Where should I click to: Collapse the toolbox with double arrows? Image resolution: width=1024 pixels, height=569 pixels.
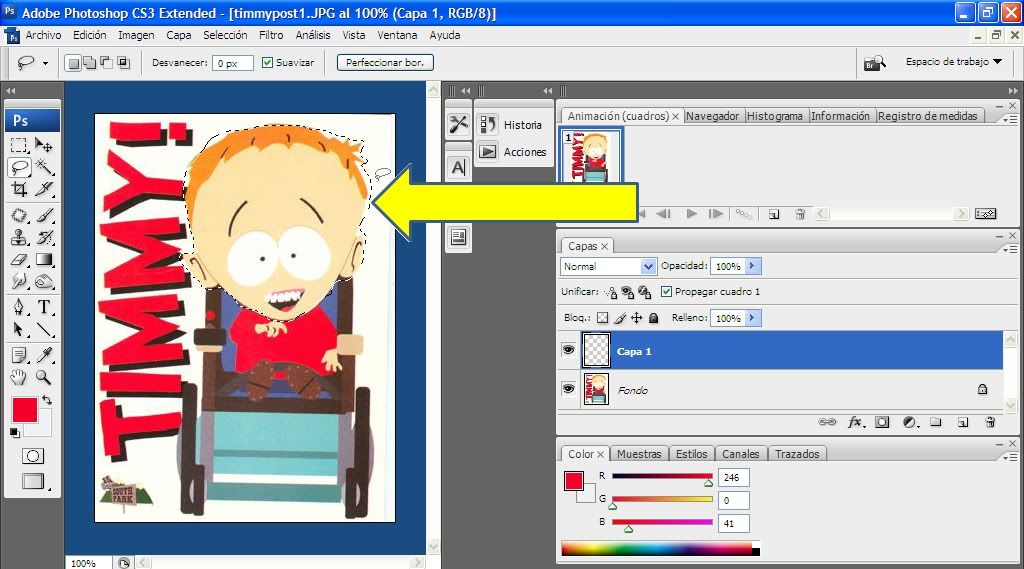coord(10,91)
